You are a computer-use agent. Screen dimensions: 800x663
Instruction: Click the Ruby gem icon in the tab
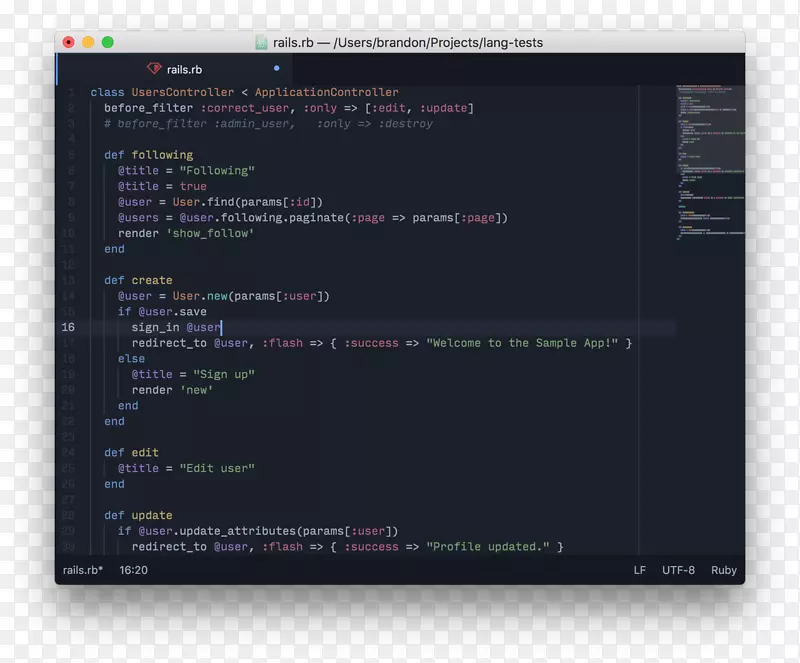[x=153, y=69]
